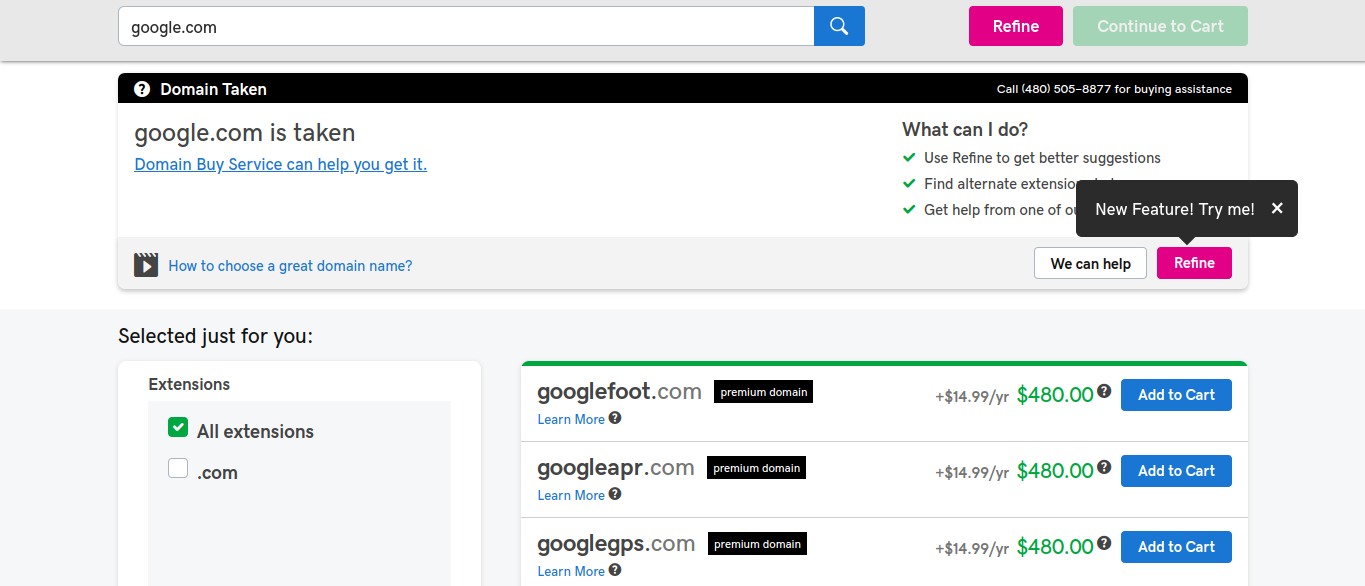Click the 'Extensions' filter heading

coord(189,384)
